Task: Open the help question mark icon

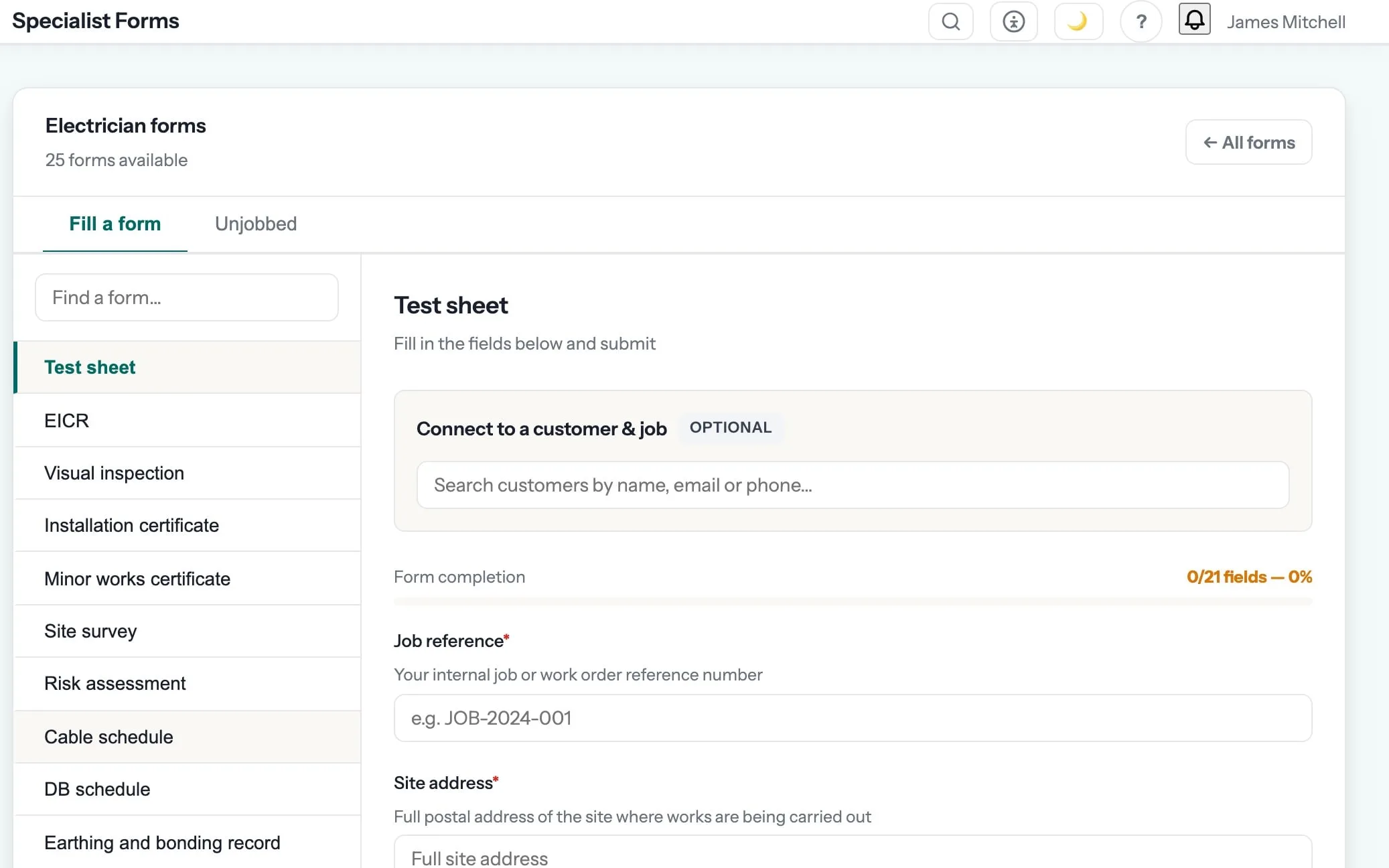Action: 1141,22
